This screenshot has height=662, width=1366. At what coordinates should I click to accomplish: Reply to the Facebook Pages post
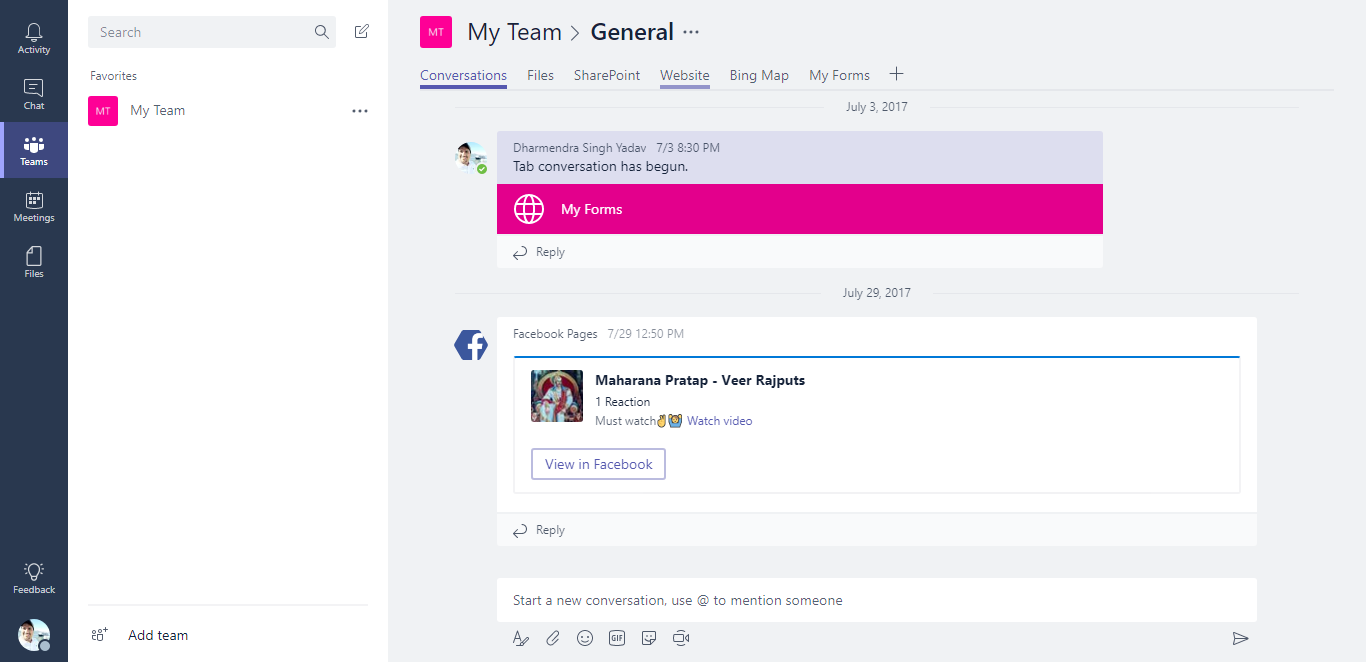tap(539, 530)
